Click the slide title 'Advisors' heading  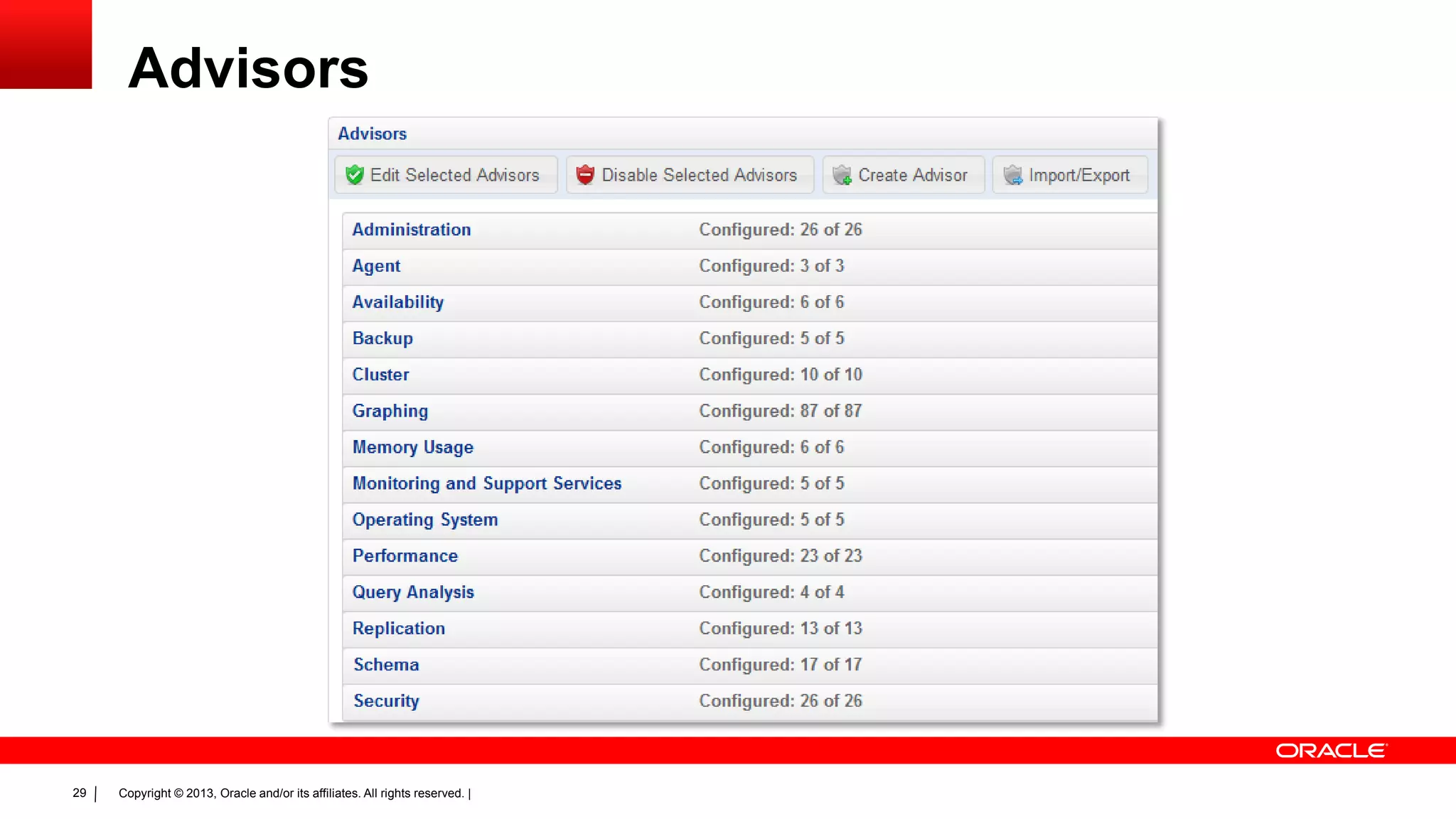pyautogui.click(x=248, y=68)
